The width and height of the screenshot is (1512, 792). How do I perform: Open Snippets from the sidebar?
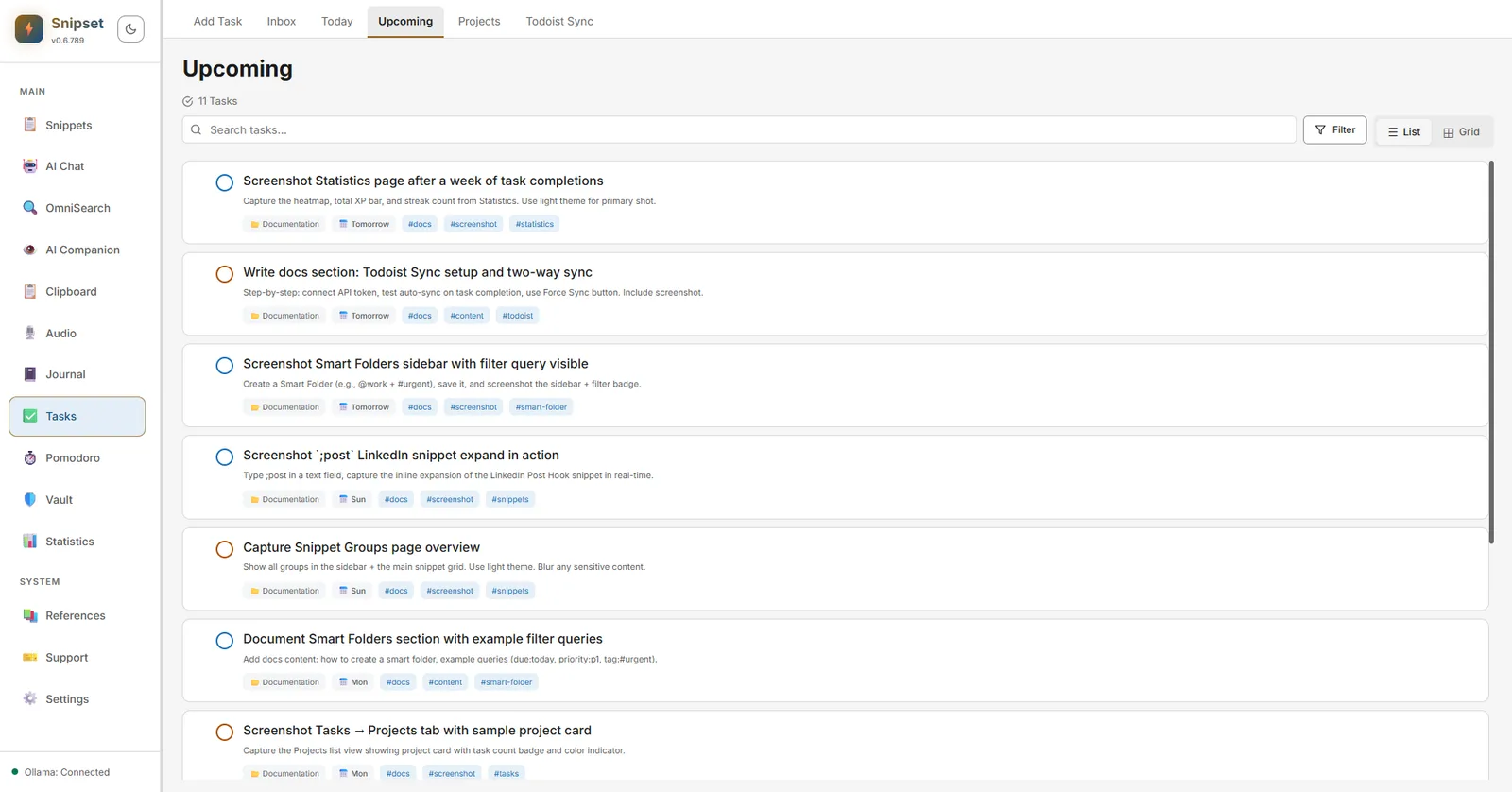(x=77, y=125)
